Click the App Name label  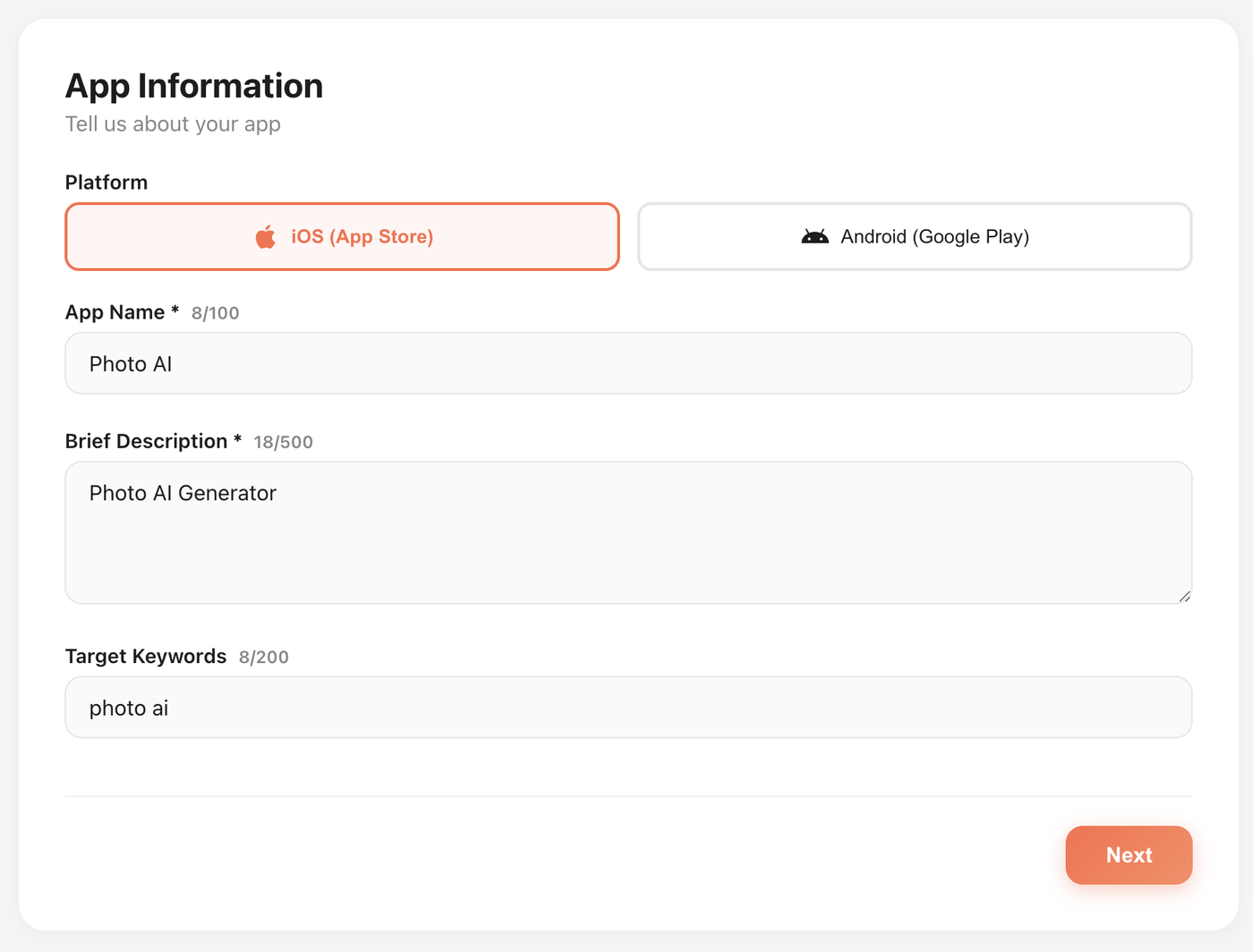(115, 312)
